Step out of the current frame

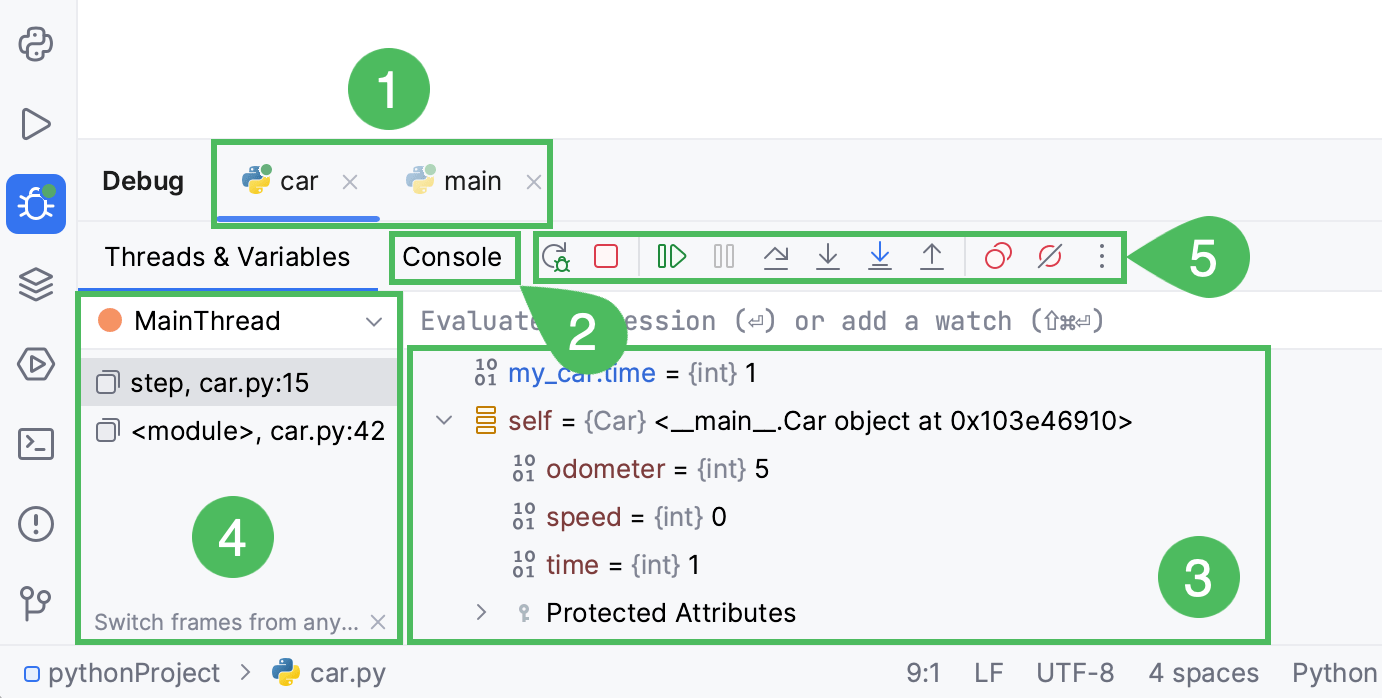pos(932,257)
